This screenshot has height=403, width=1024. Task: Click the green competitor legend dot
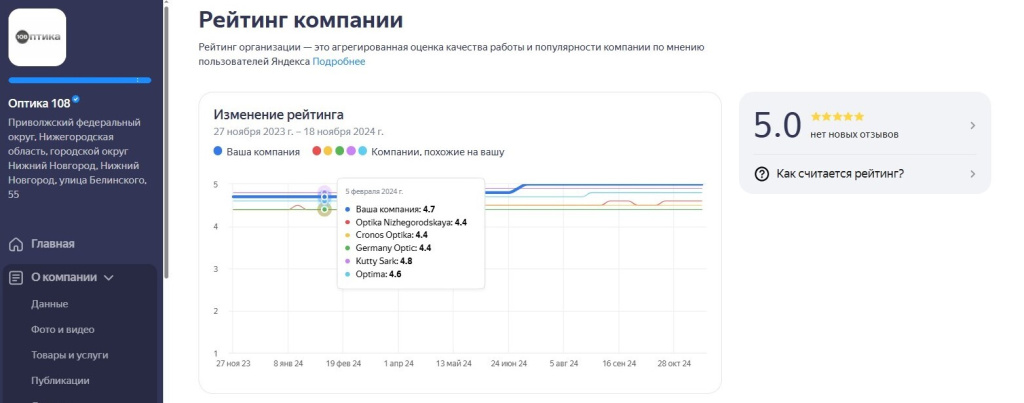(x=340, y=151)
